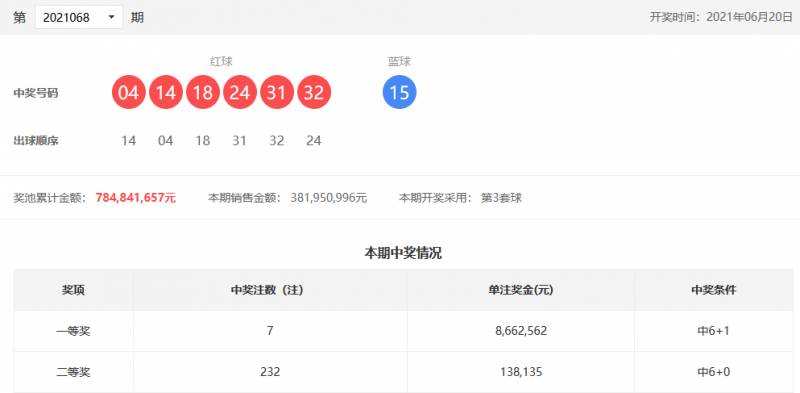
Task: Click the 蓝球 label
Action: point(399,62)
